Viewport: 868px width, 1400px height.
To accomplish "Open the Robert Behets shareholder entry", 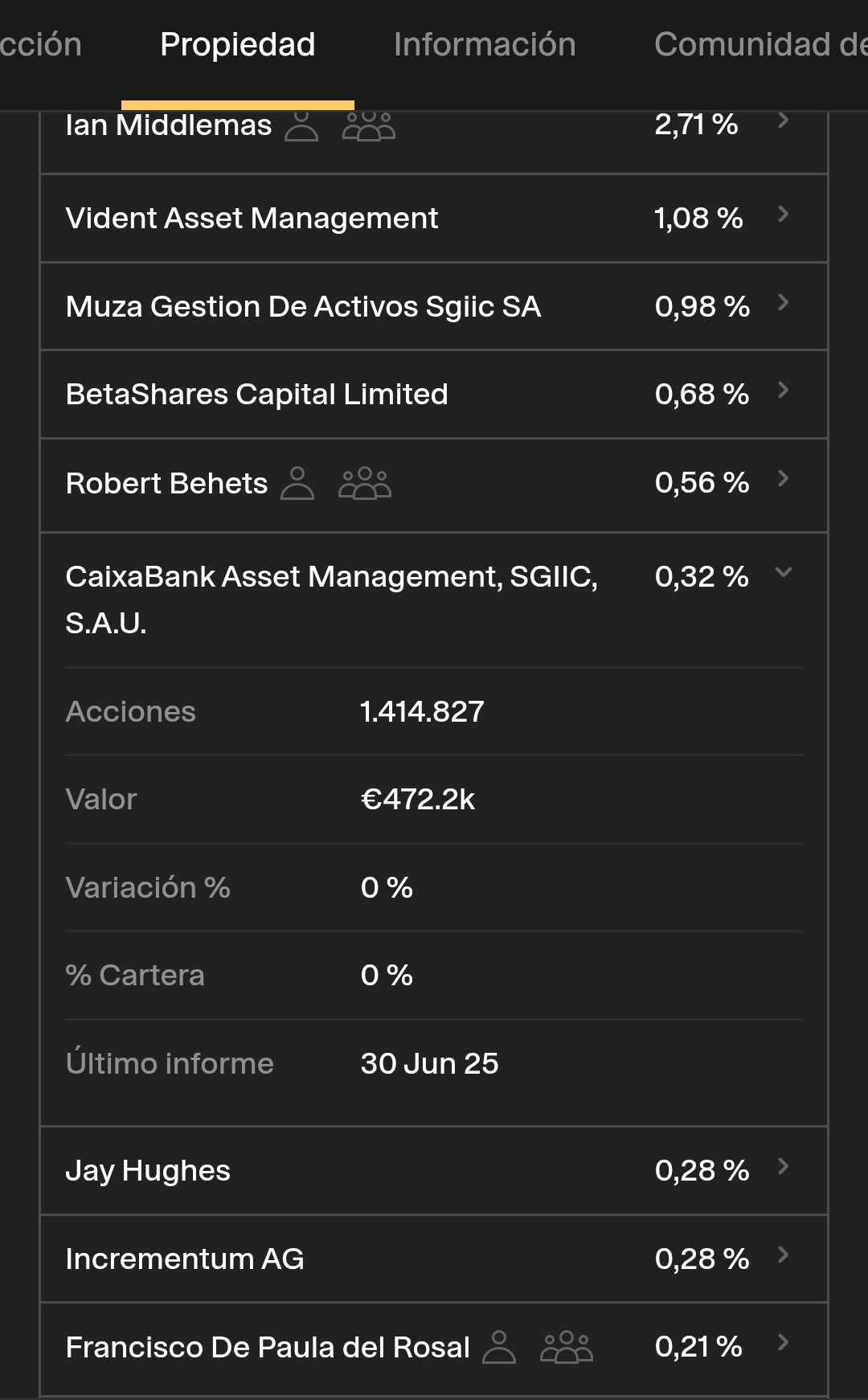I will [x=166, y=484].
